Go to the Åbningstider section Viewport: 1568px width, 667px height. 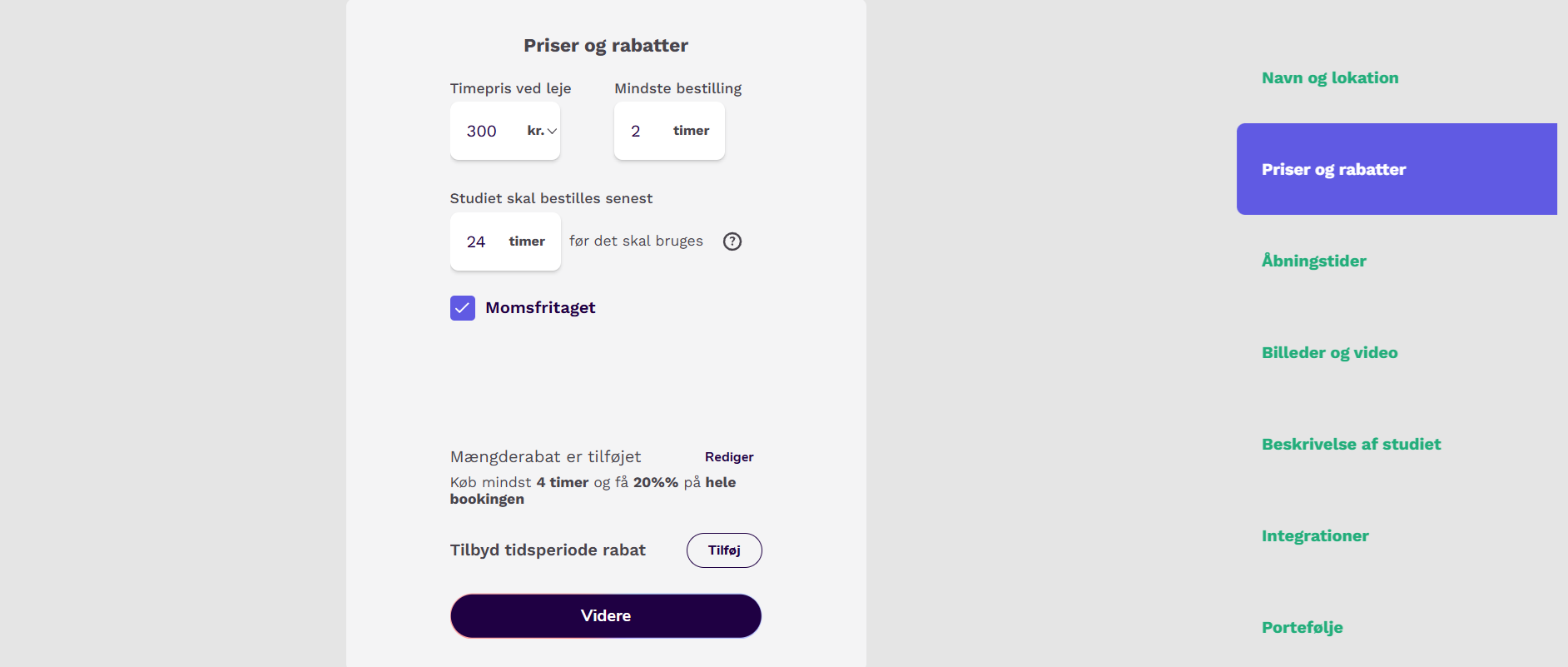1314,261
